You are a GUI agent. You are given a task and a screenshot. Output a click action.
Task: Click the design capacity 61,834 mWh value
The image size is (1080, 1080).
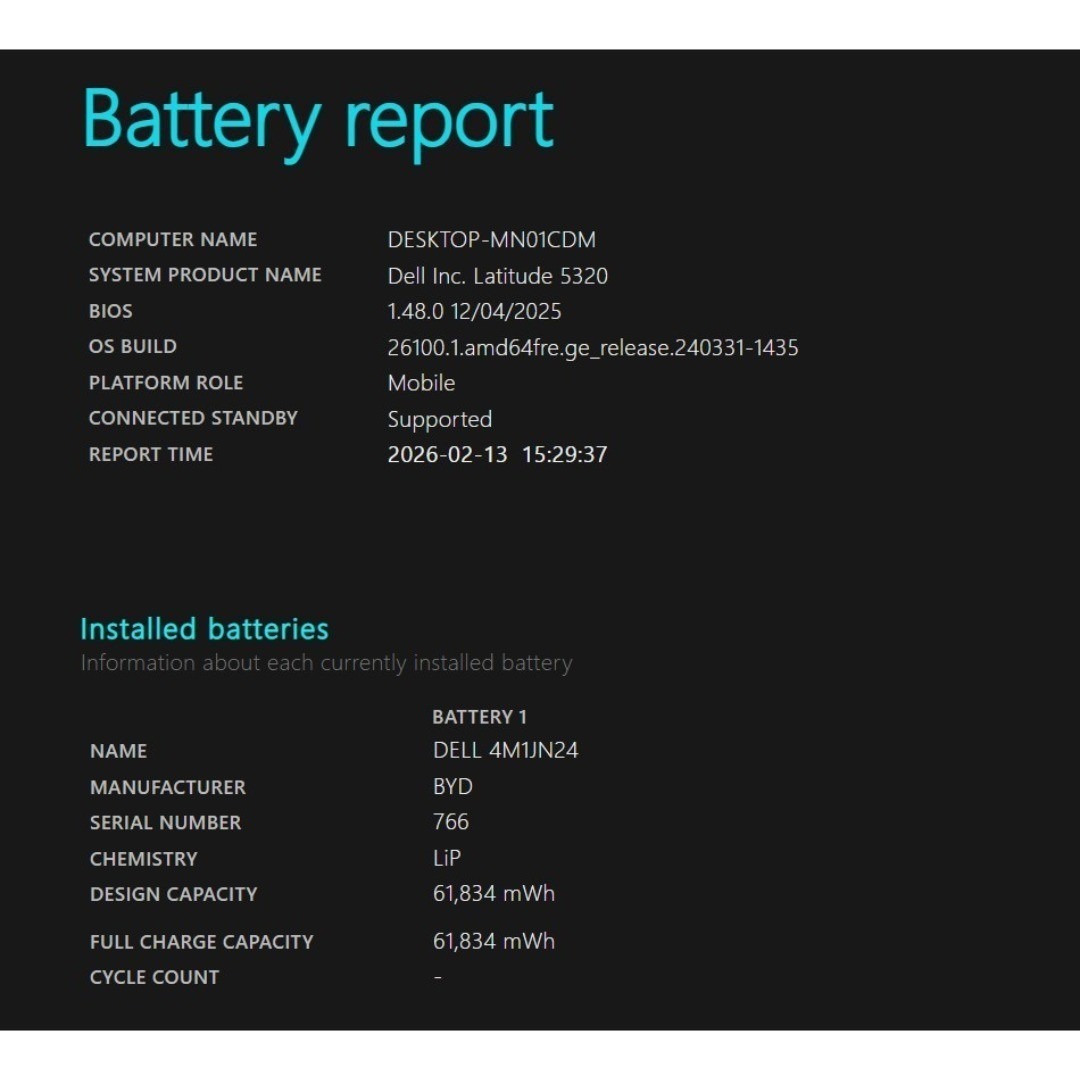click(x=493, y=894)
